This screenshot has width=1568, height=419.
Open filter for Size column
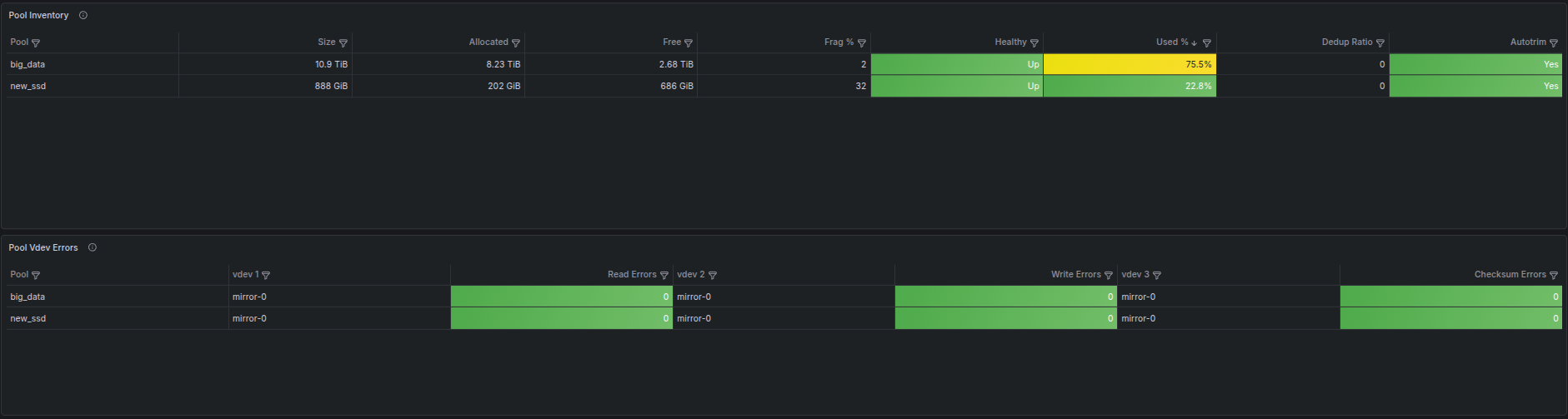(343, 42)
